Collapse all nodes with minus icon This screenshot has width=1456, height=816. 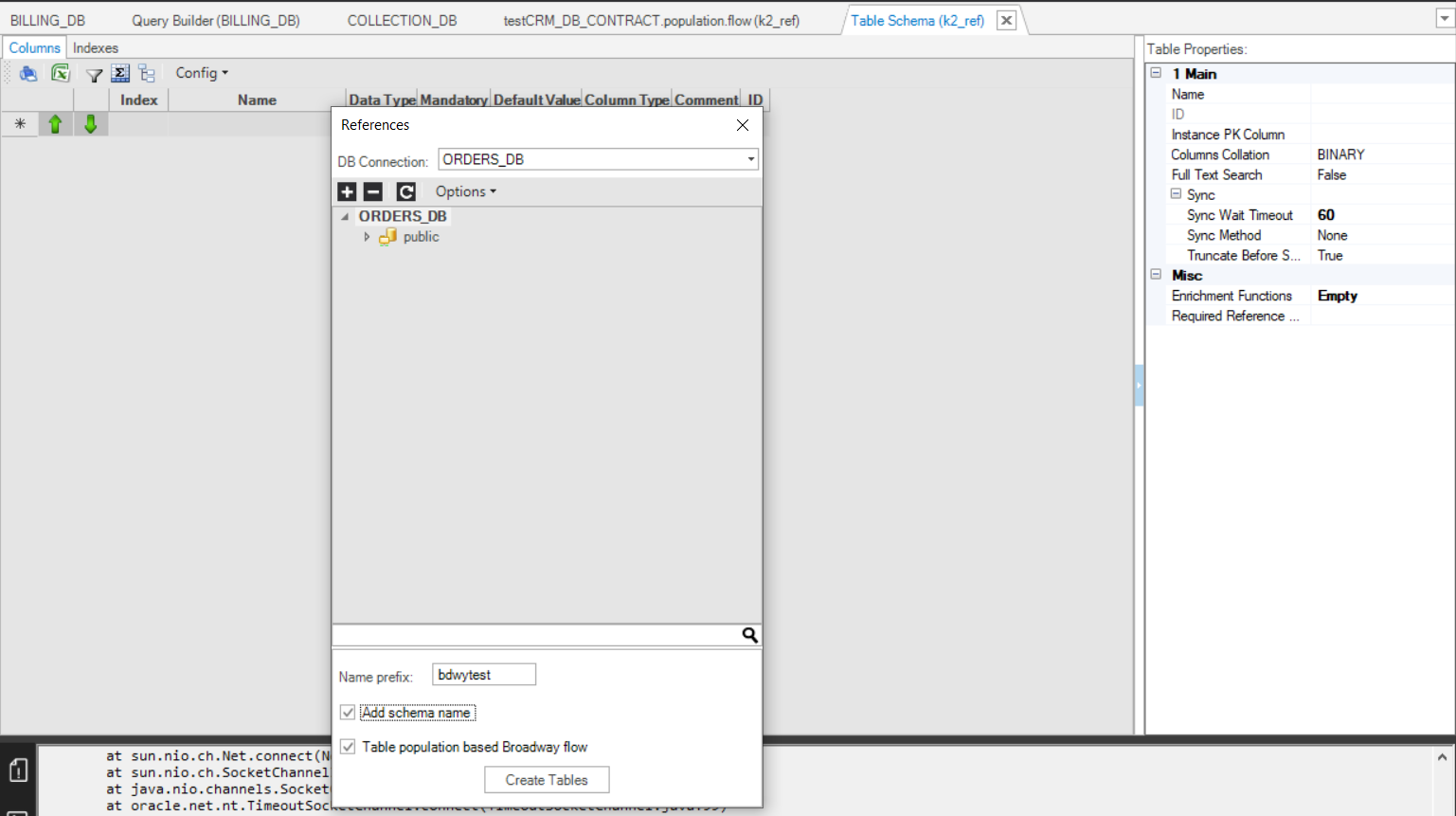(x=373, y=191)
